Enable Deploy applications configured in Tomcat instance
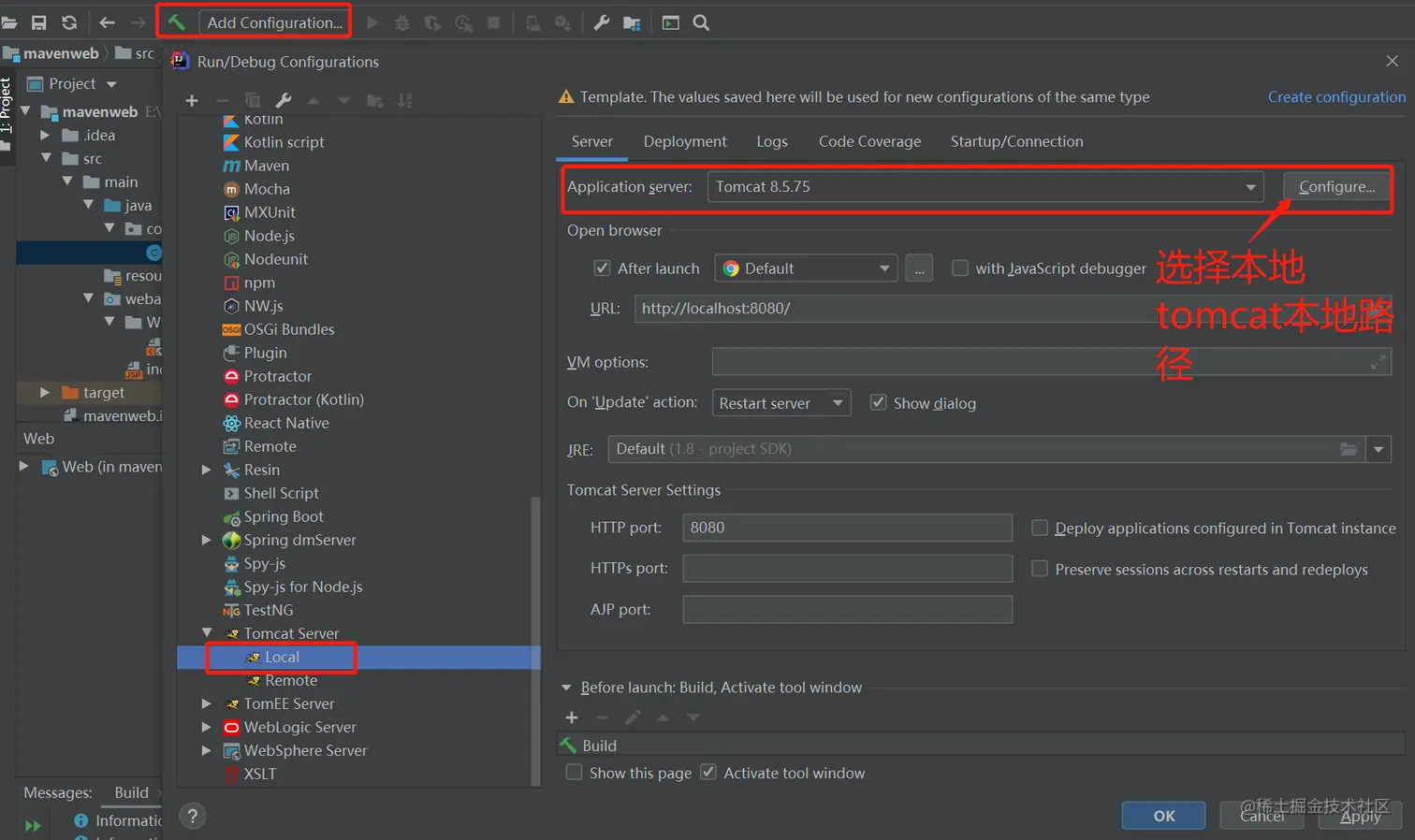Viewport: 1415px width, 840px height. pos(1040,529)
